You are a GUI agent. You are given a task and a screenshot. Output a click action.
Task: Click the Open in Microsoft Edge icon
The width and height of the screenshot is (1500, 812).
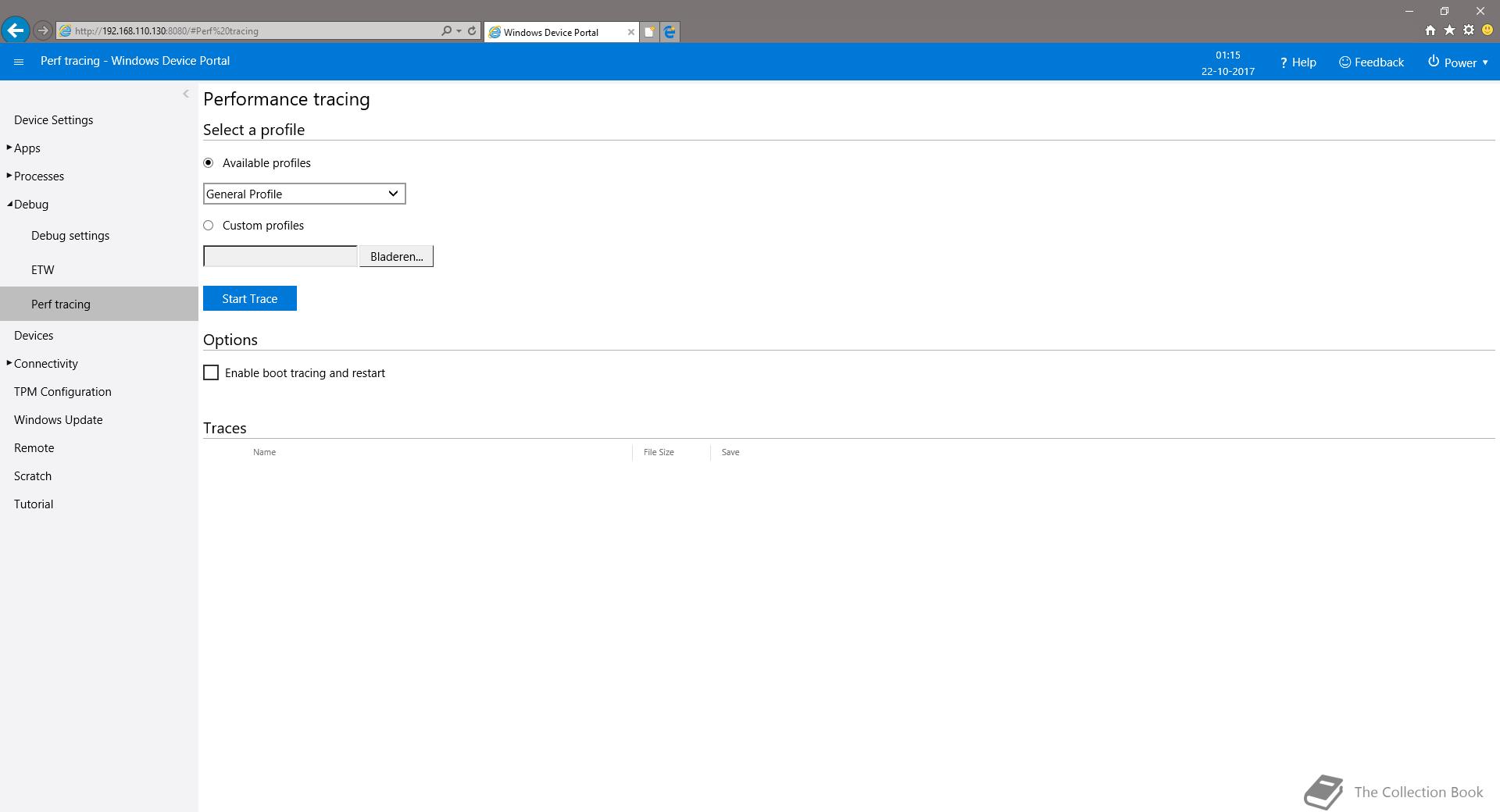pyautogui.click(x=670, y=32)
